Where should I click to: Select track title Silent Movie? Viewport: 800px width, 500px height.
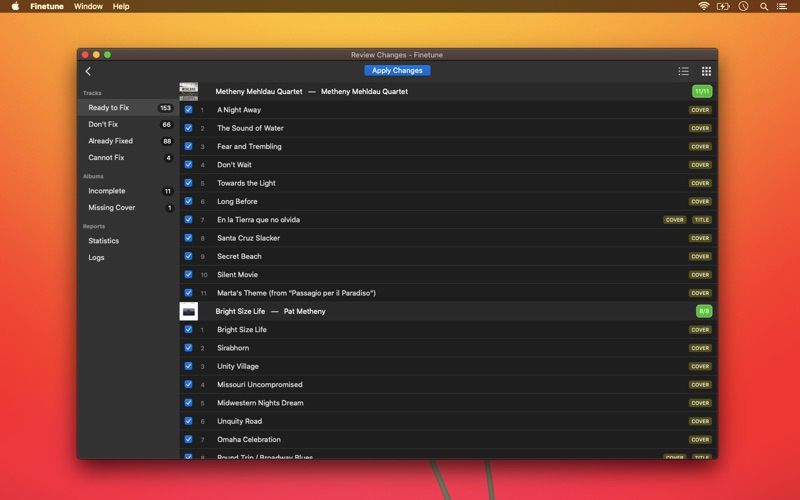237,274
